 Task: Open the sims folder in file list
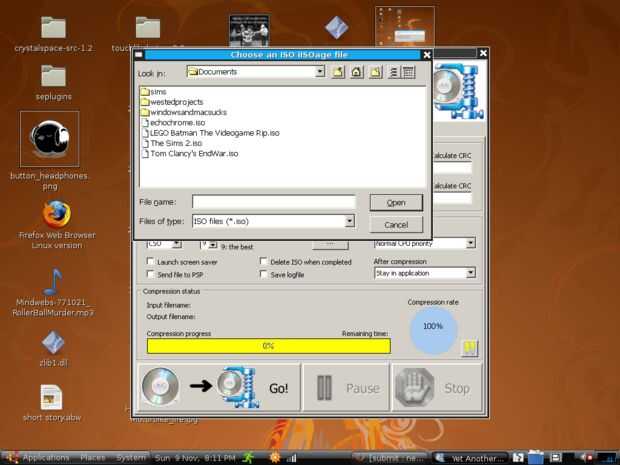pos(153,92)
